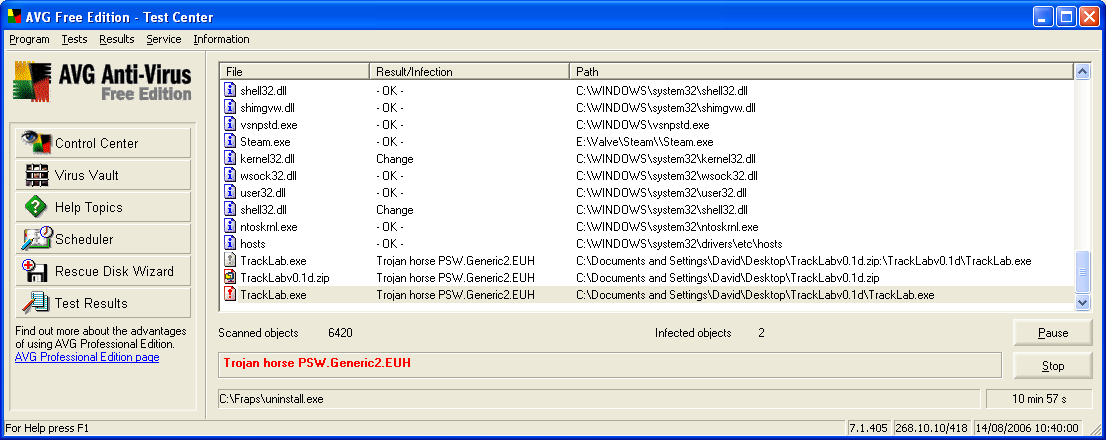Click the info icon beside shimgvw.dll
This screenshot has height=440, width=1106.
pyautogui.click(x=230, y=107)
